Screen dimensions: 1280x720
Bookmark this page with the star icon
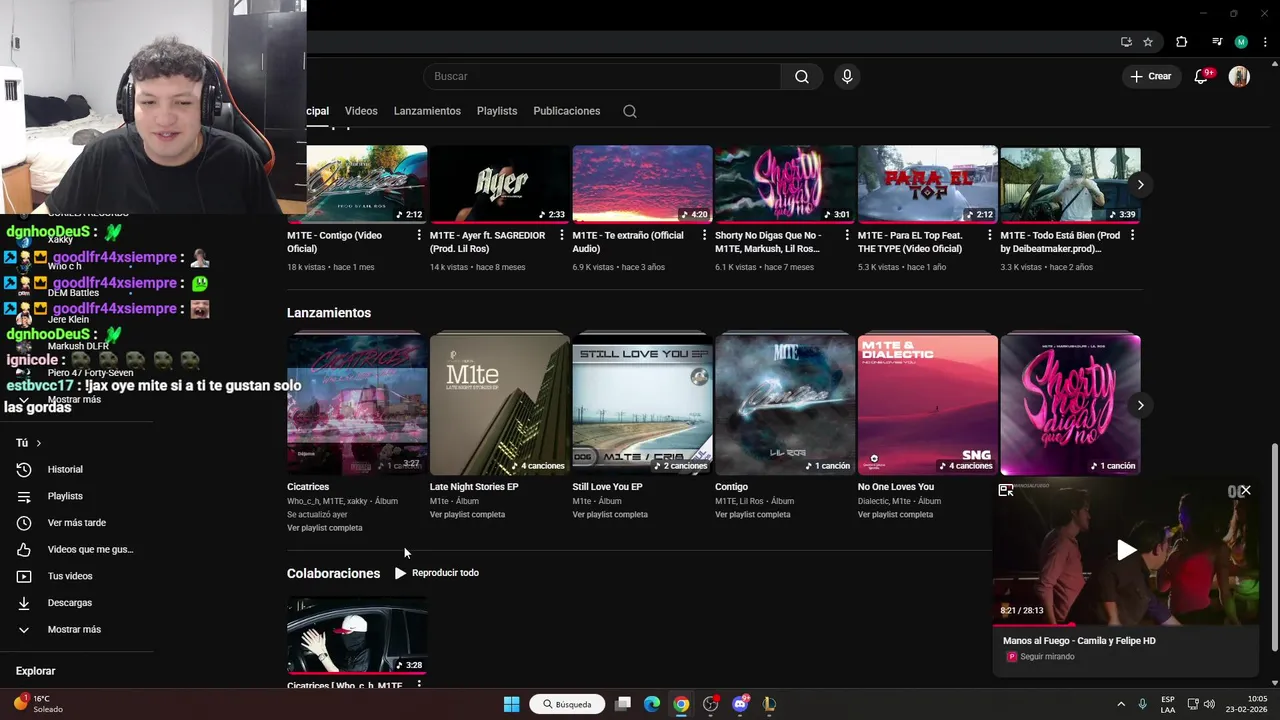(1148, 42)
